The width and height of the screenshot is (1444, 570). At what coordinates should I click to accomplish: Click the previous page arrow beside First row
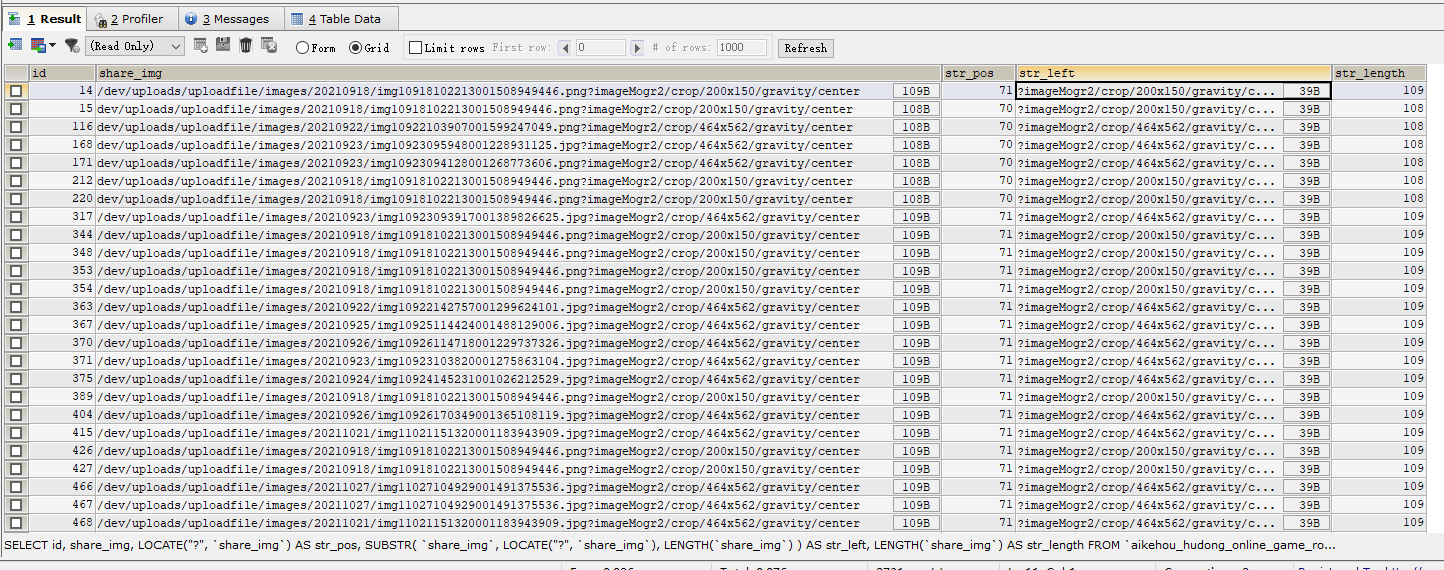coord(565,47)
